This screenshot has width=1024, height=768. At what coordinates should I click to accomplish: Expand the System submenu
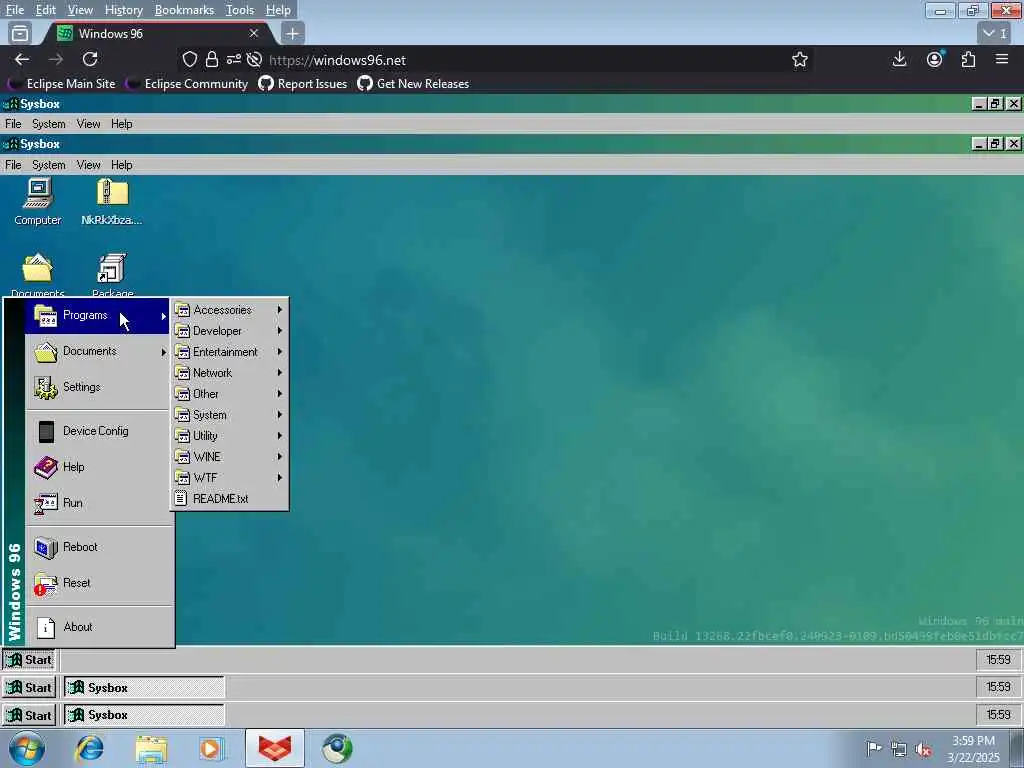(229, 415)
